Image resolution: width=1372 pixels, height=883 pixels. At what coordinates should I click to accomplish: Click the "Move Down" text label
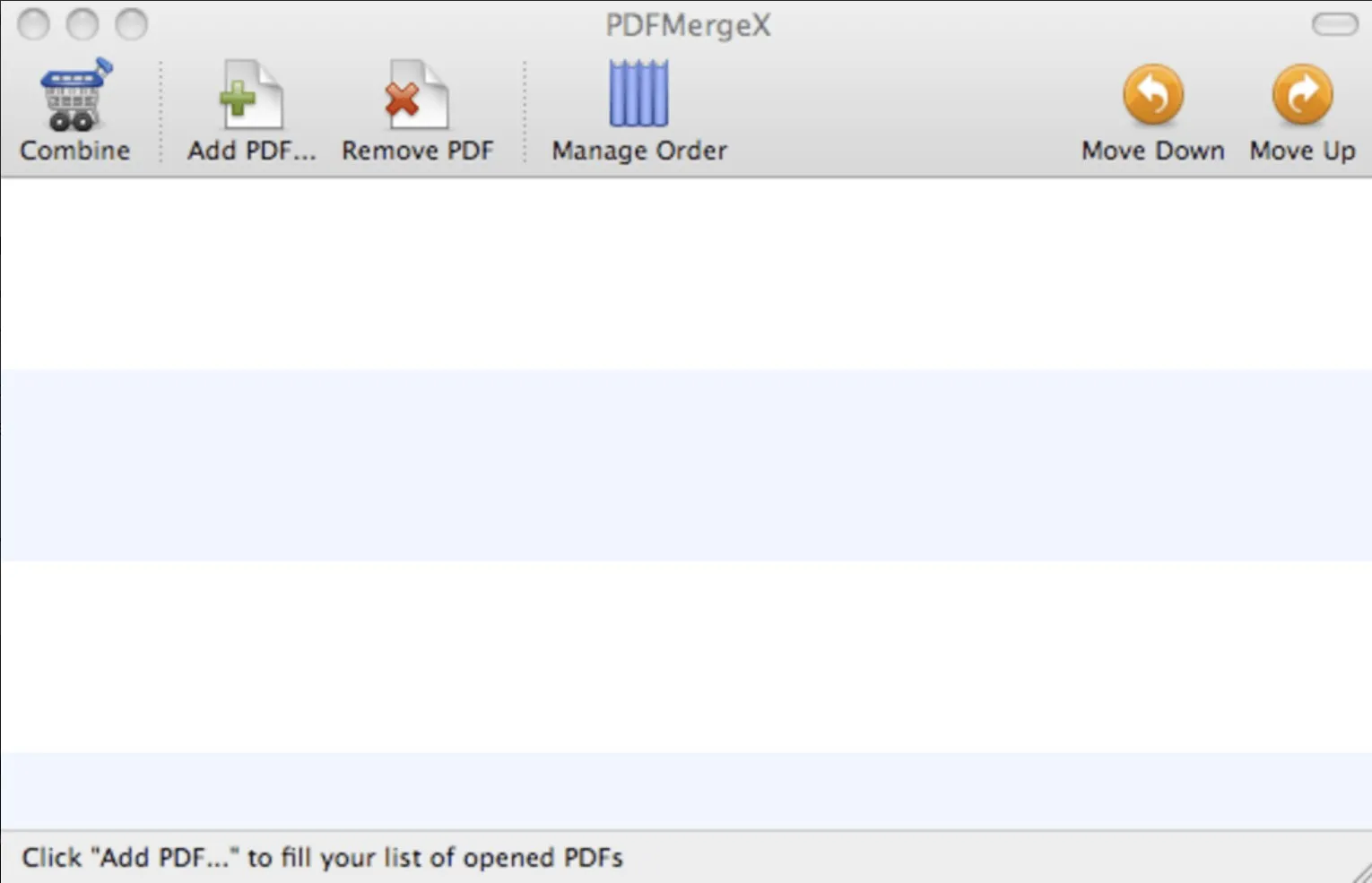pyautogui.click(x=1152, y=151)
